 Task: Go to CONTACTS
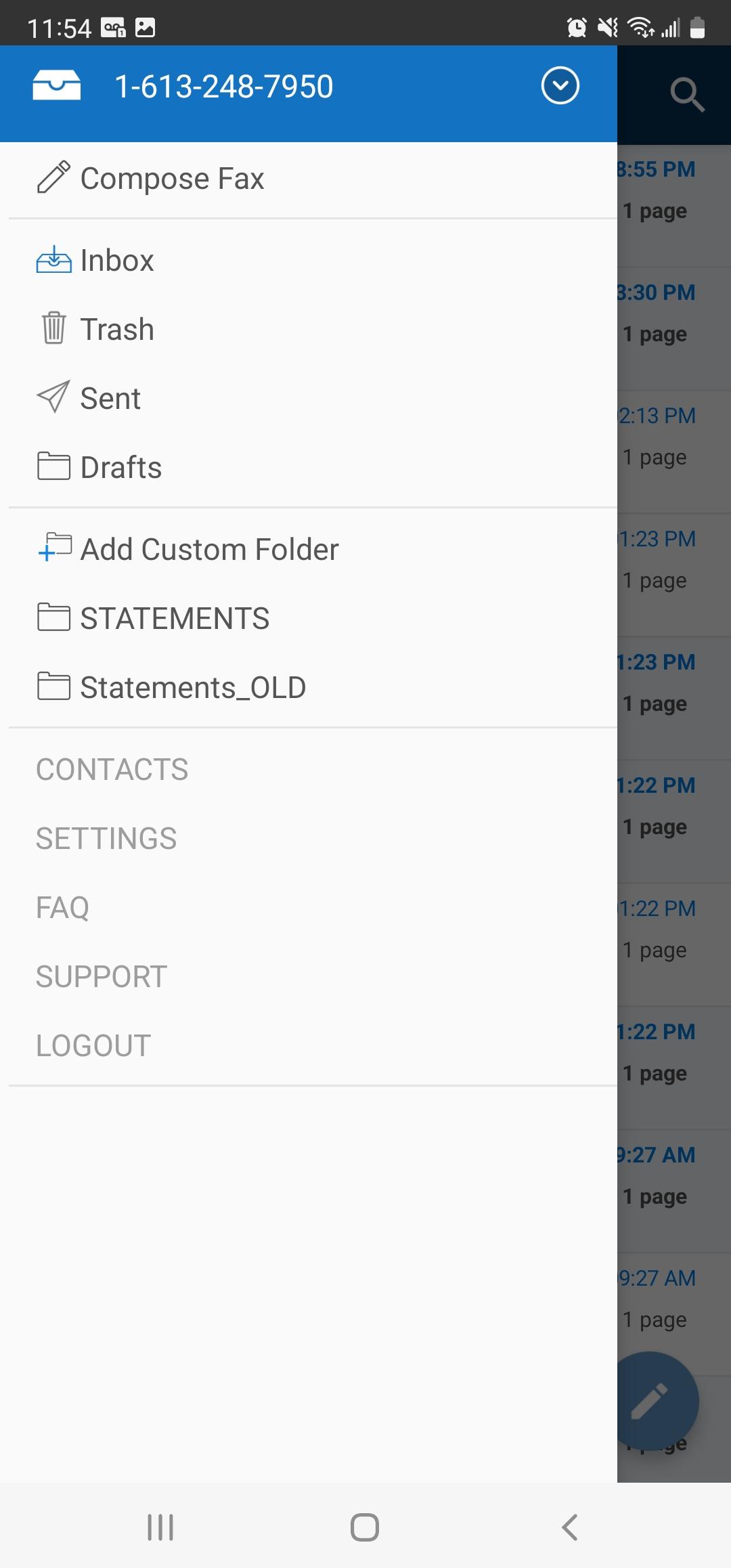tap(112, 769)
